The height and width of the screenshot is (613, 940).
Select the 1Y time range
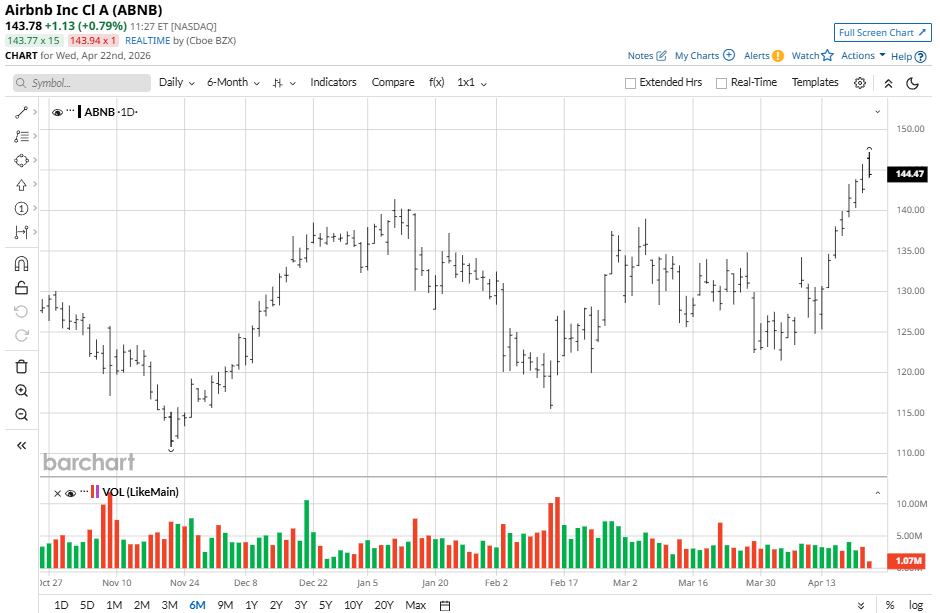251,605
